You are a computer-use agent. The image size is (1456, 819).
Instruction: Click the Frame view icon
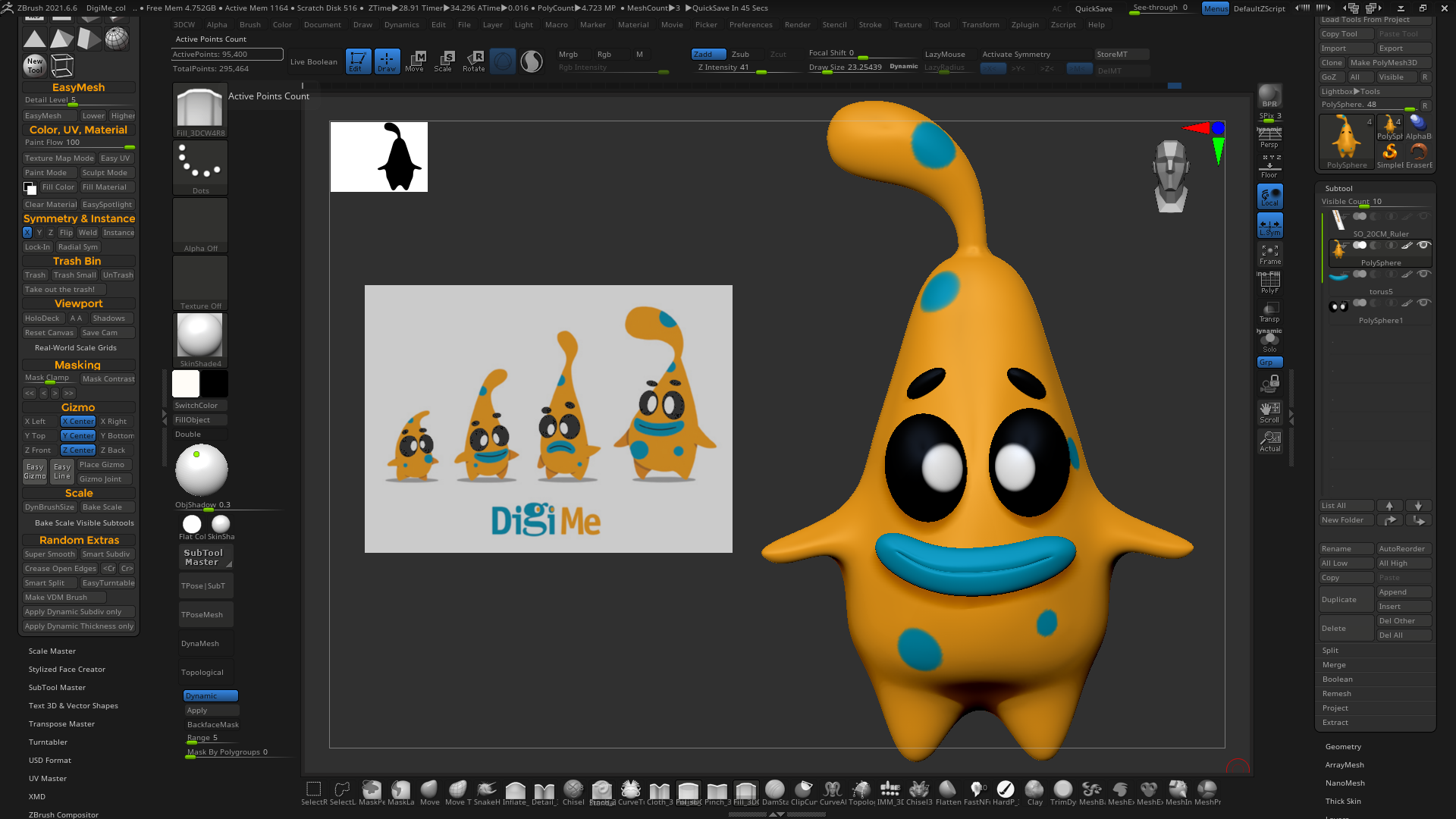[1269, 253]
